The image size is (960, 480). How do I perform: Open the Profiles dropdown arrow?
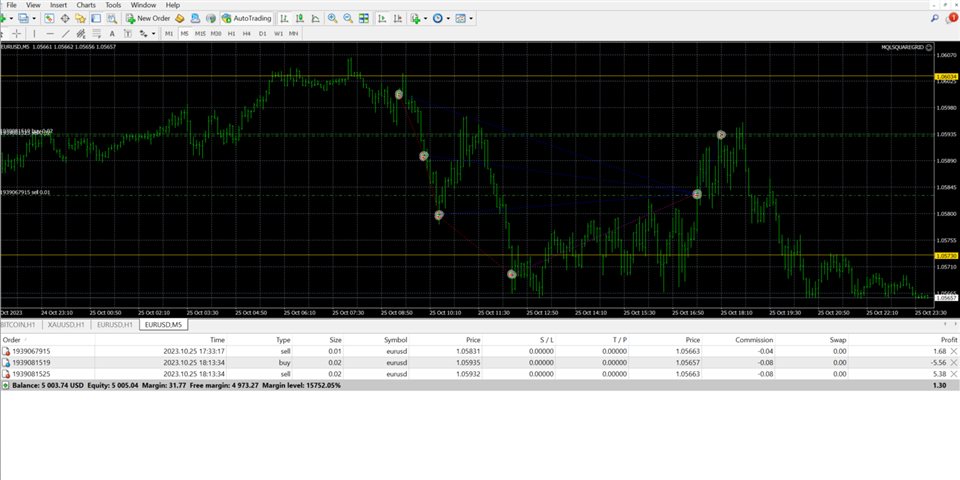(x=34, y=18)
